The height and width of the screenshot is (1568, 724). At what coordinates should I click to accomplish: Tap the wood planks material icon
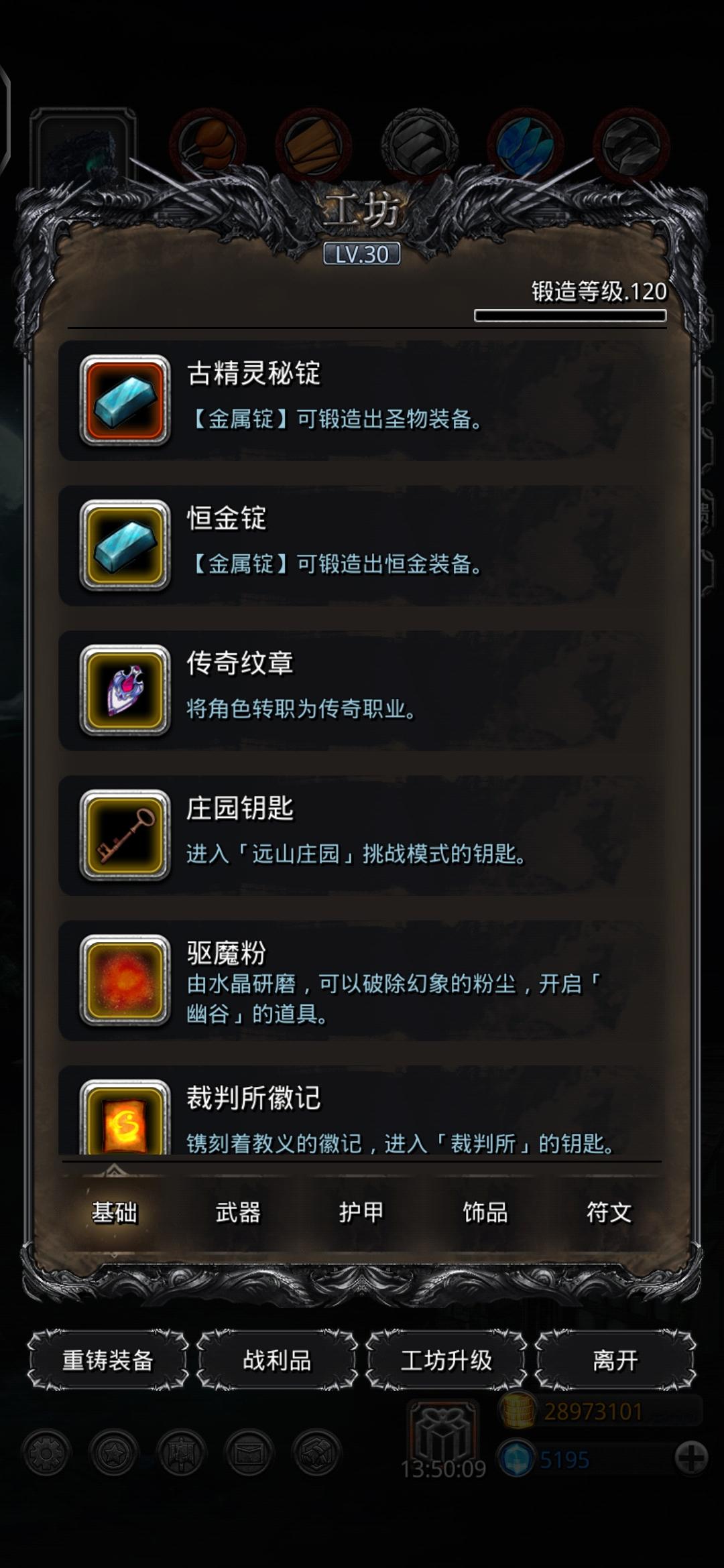[314, 144]
